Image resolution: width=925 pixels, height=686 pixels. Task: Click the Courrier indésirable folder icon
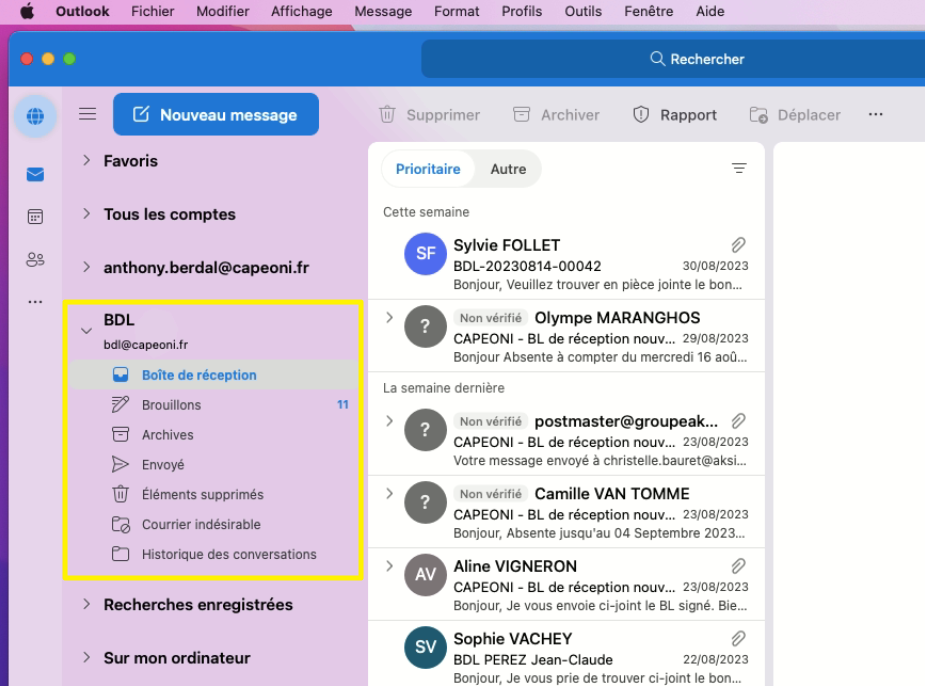pos(120,524)
